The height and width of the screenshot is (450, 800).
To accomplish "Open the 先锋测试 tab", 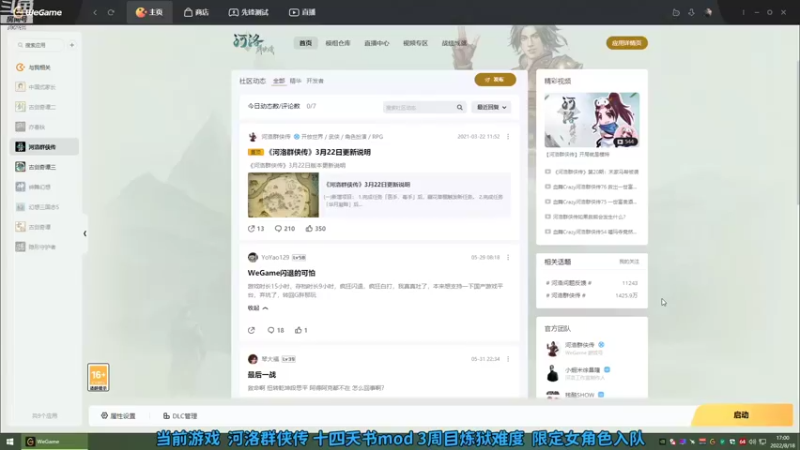I will coord(248,12).
